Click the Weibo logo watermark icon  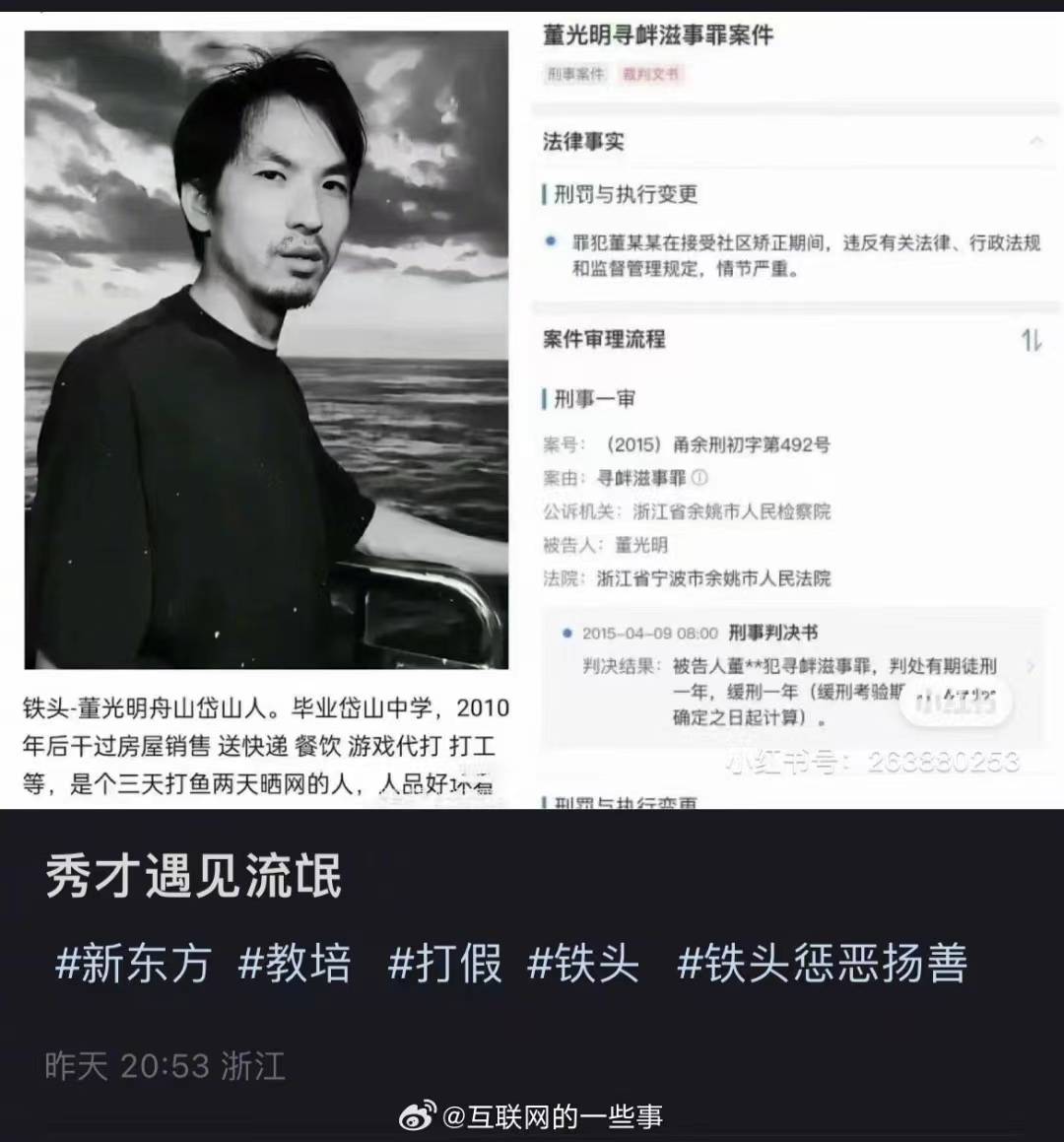418,1115
